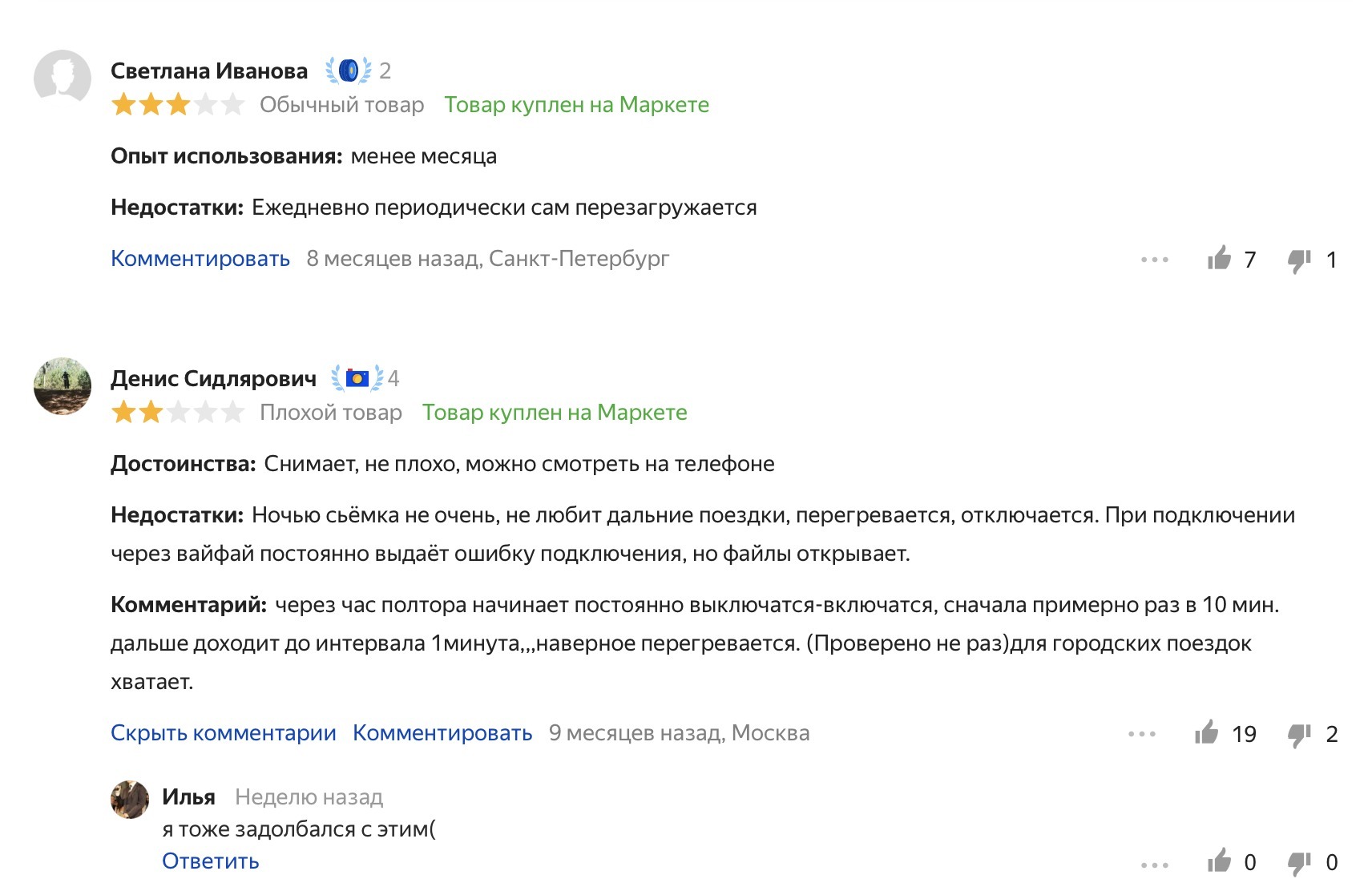Like Светлана Иванова's review with thumbs up

1219,258
